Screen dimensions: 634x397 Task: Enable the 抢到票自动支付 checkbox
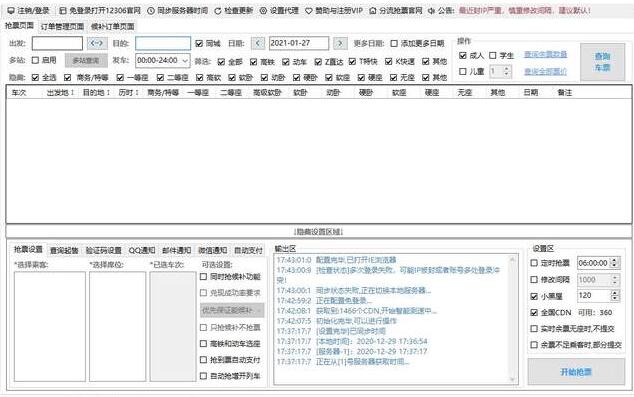click(203, 359)
